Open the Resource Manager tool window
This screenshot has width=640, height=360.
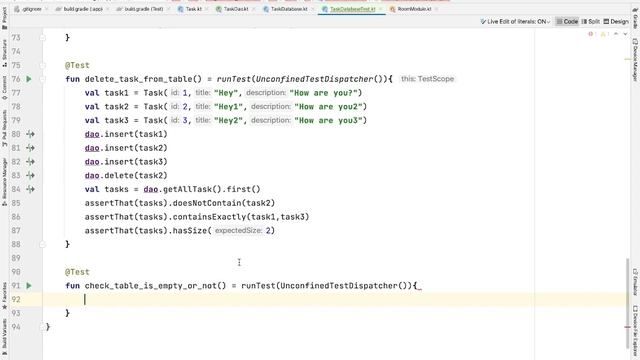(x=4, y=182)
